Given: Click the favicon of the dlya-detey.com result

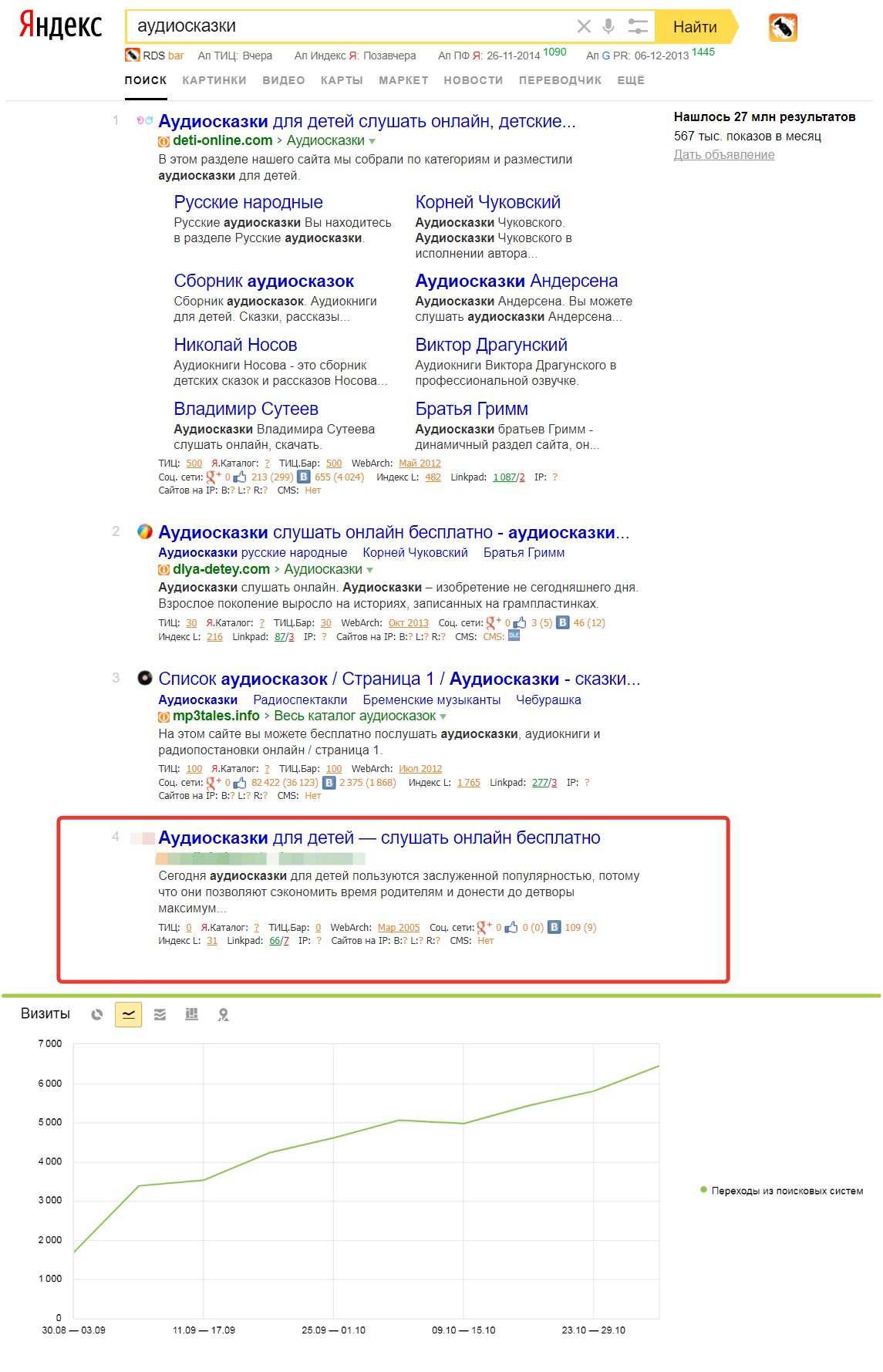Looking at the screenshot, I should click(x=144, y=531).
